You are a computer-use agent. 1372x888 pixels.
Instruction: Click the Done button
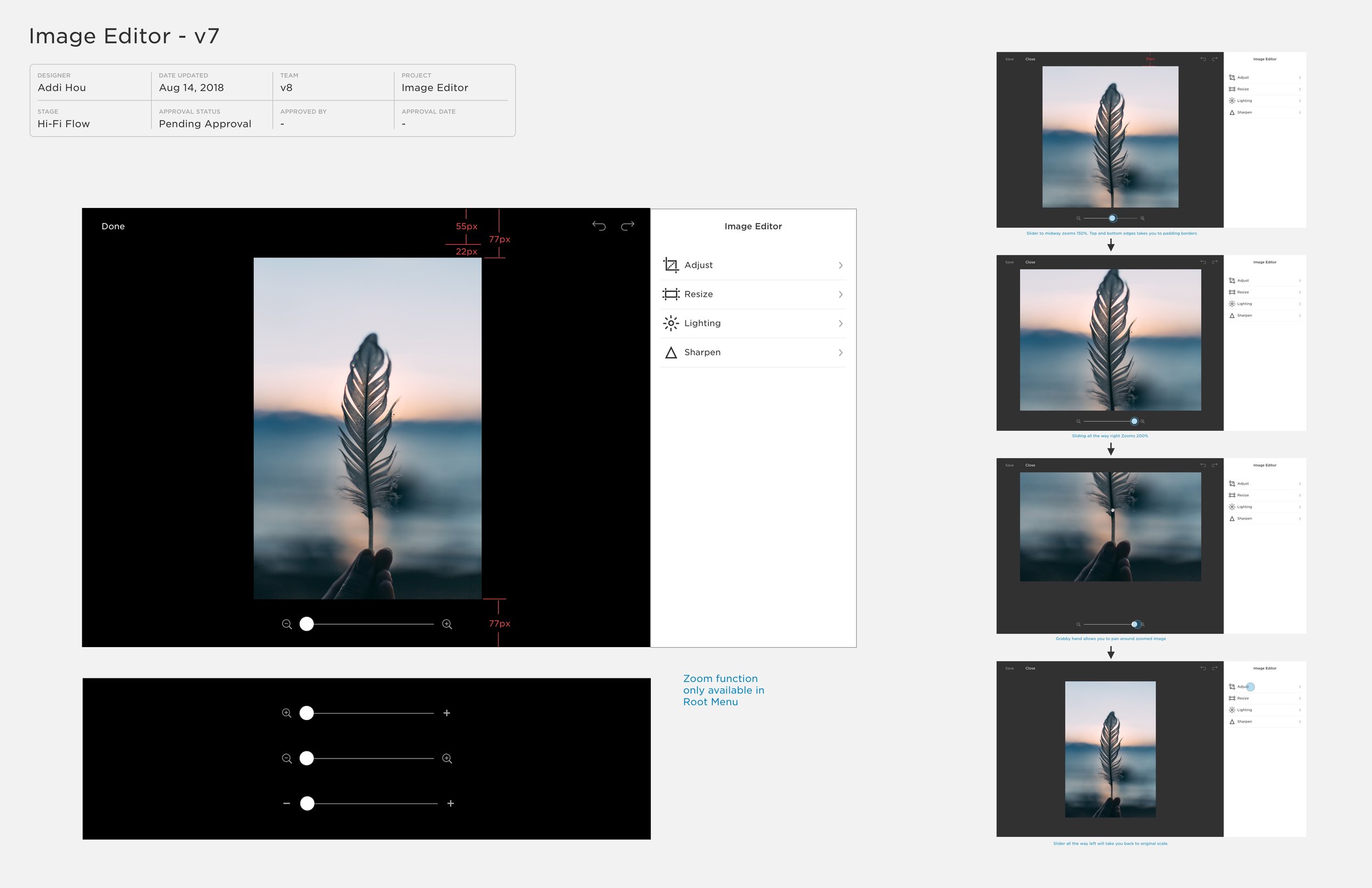pyautogui.click(x=113, y=225)
